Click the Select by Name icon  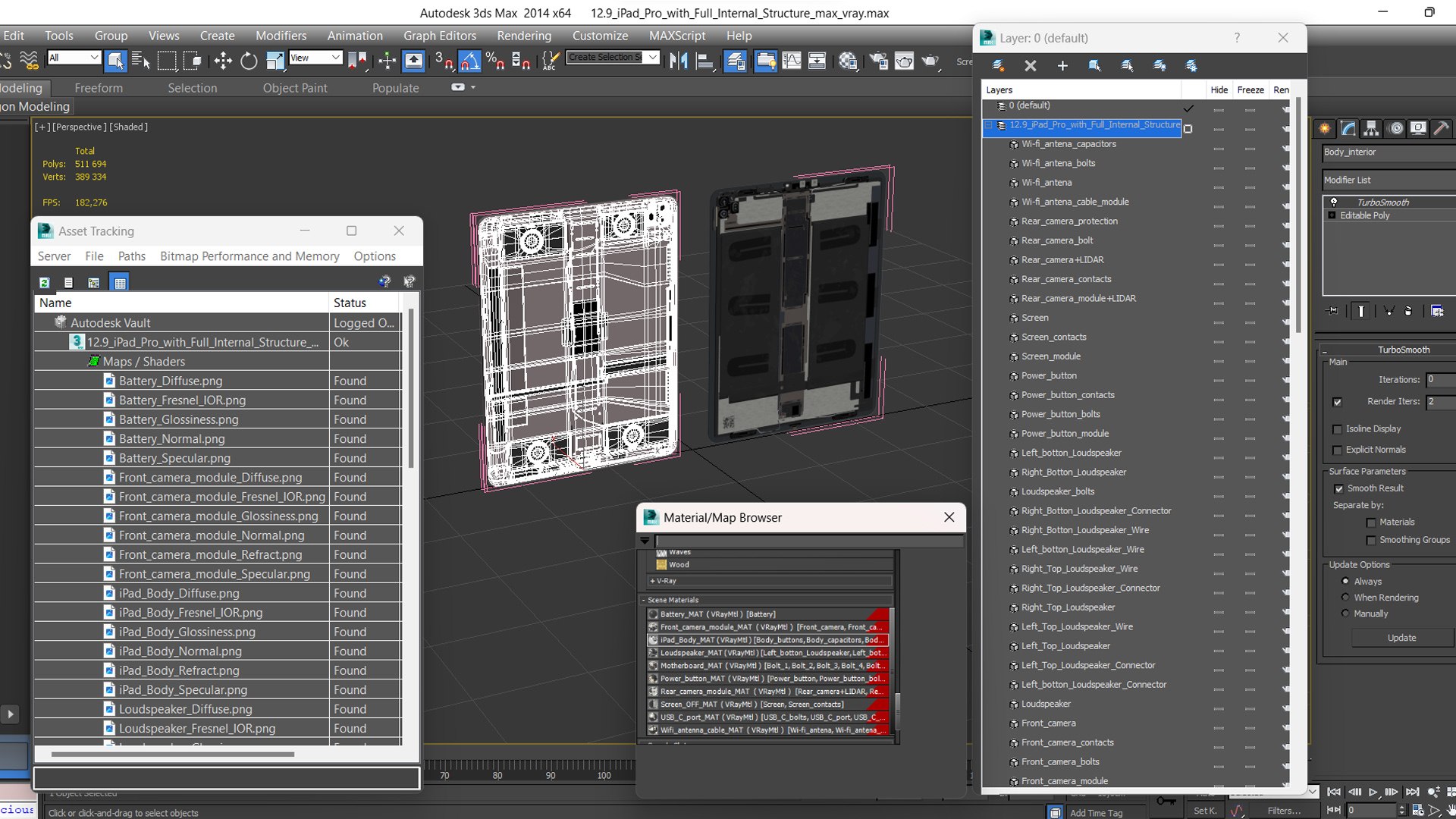click(141, 61)
